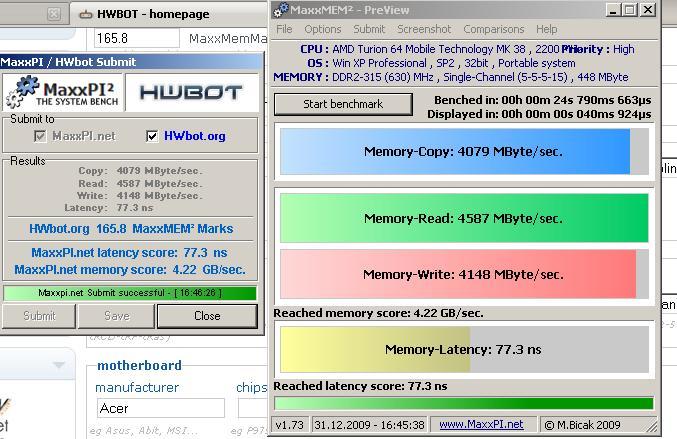This screenshot has height=439, width=677.
Task: Click the chipset input field
Action: pos(253,408)
